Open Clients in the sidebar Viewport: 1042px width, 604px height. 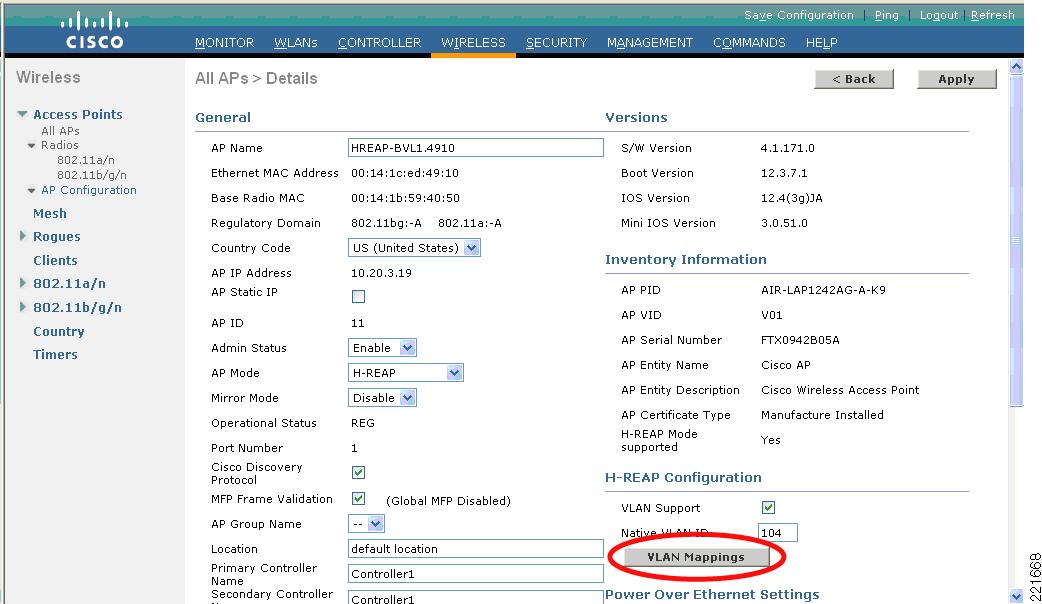(55, 260)
